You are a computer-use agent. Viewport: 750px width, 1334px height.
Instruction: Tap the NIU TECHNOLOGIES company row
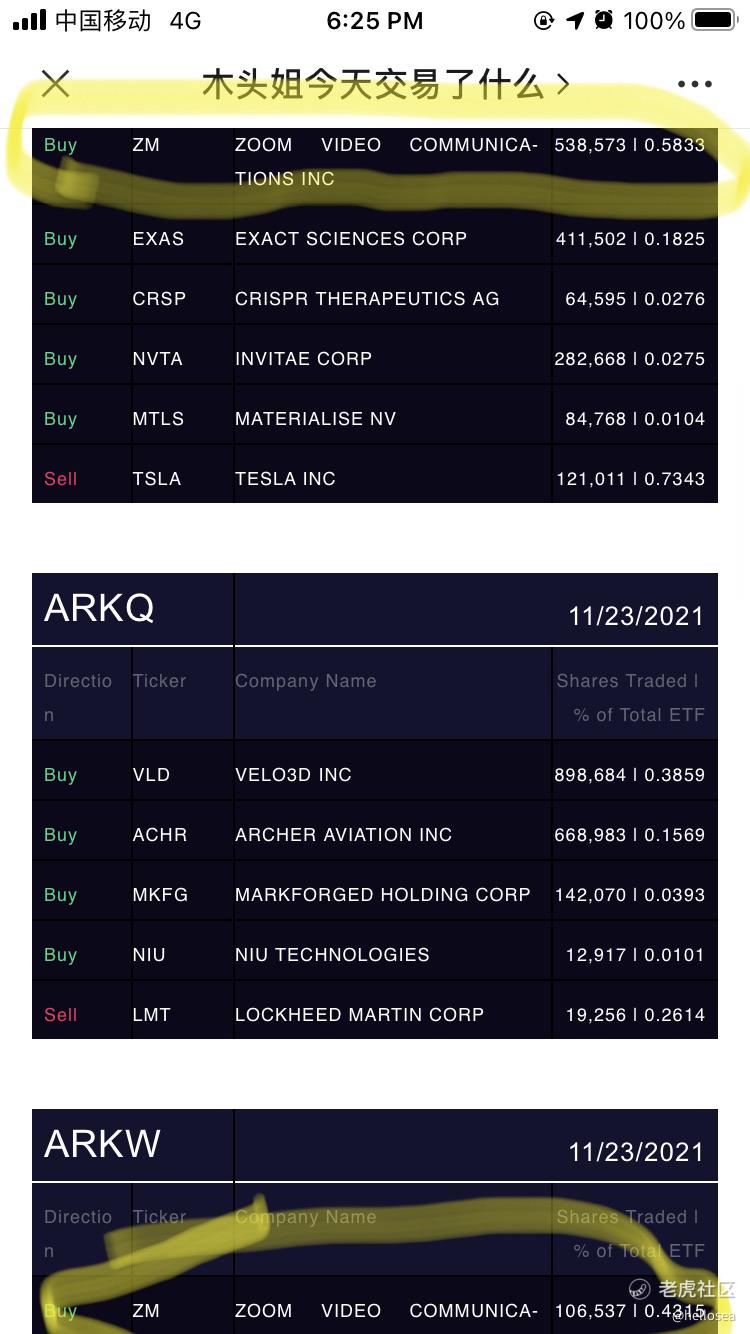coord(375,955)
